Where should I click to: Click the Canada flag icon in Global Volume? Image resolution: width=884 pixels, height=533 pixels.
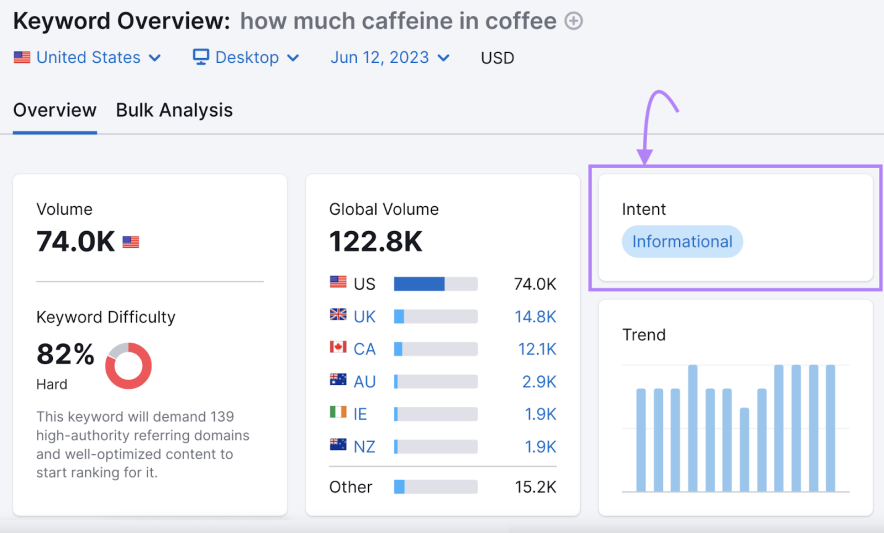coord(338,348)
